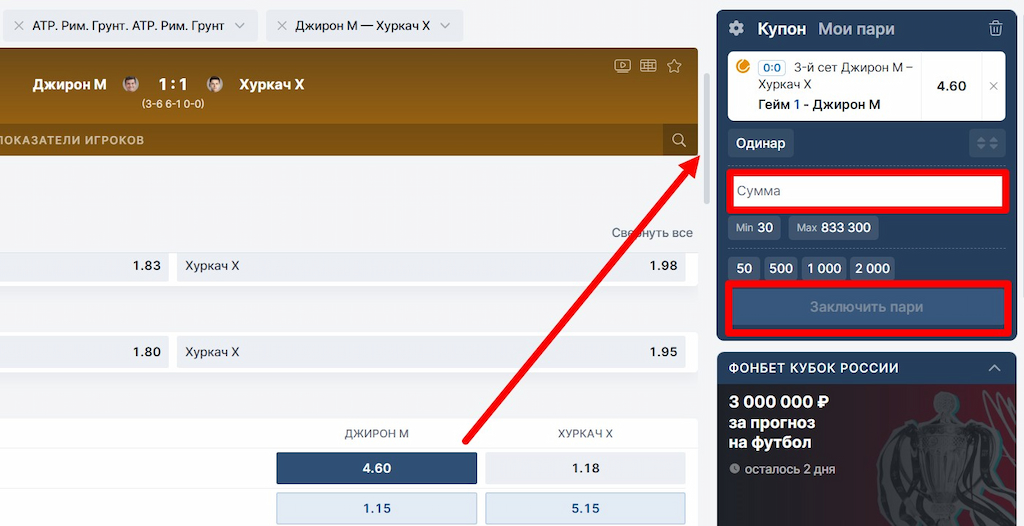Screen dimensions: 1024x526
Task: Open search magnifier in match header
Action: [679, 140]
